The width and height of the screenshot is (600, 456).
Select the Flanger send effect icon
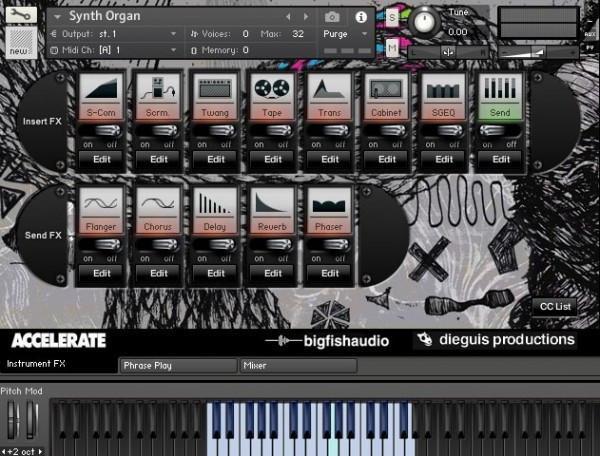(x=101, y=210)
